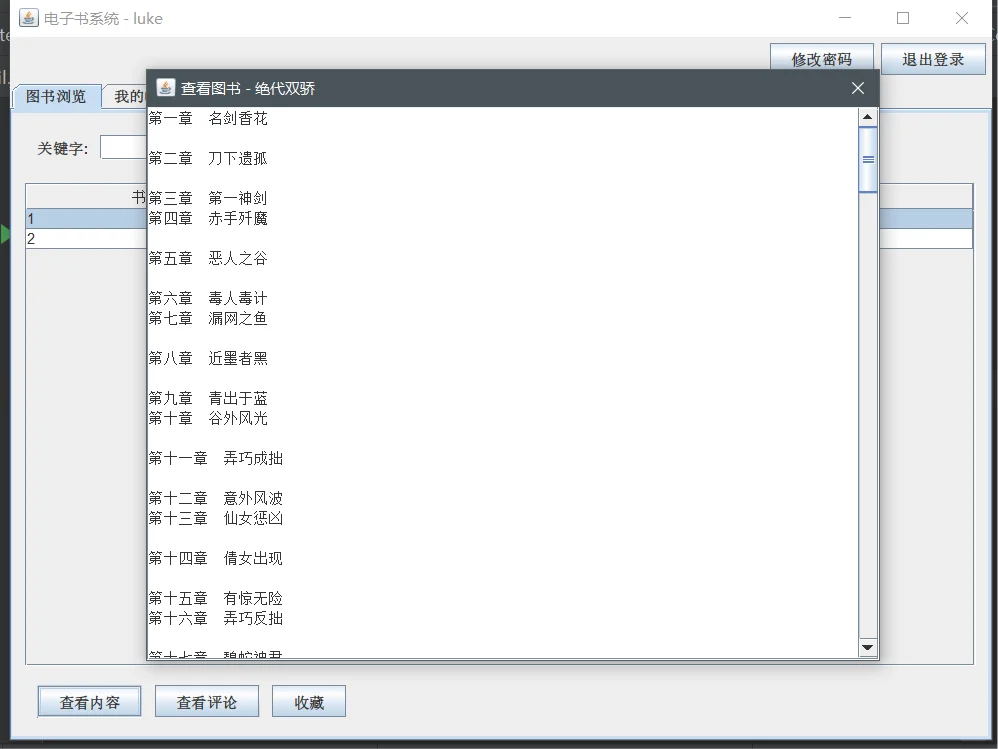Open the 图书浏览 tab
The image size is (998, 749).
point(56,97)
